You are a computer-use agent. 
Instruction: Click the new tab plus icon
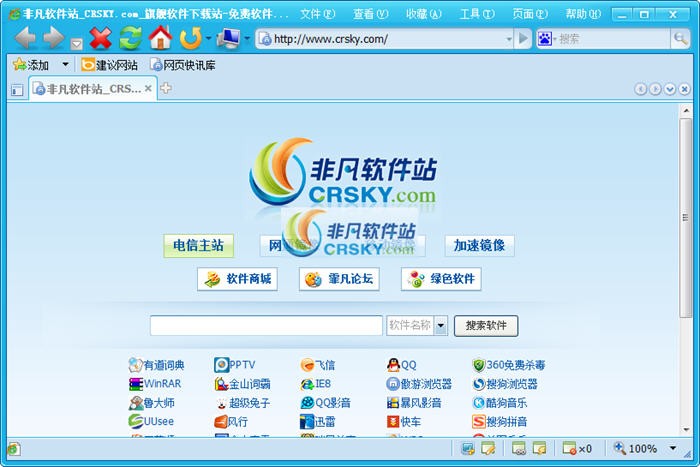click(x=166, y=88)
